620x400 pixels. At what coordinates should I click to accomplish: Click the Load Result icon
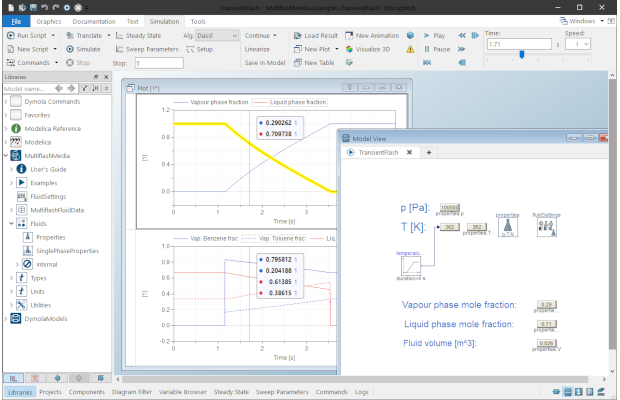(x=299, y=35)
